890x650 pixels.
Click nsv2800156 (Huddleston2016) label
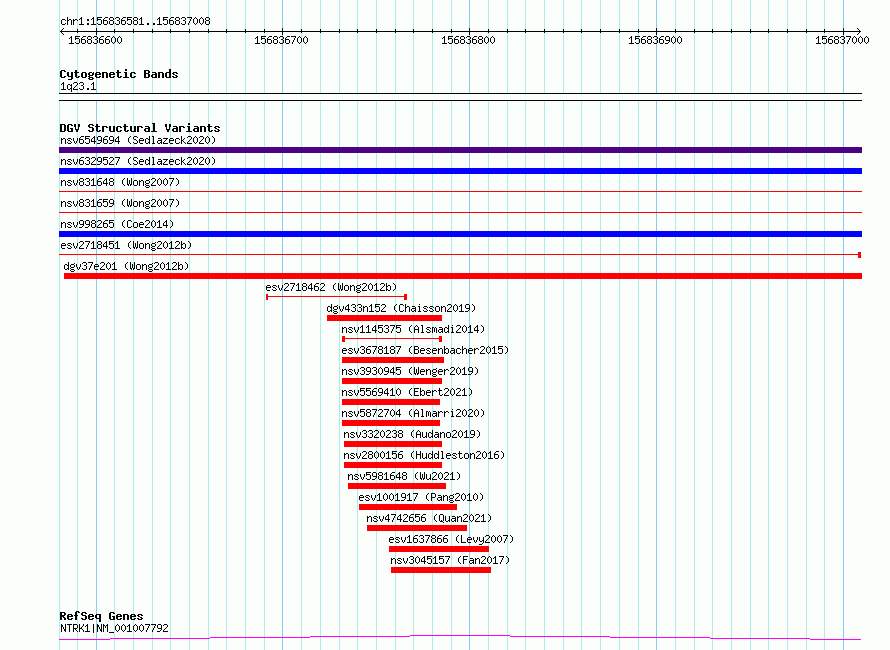[x=423, y=455]
